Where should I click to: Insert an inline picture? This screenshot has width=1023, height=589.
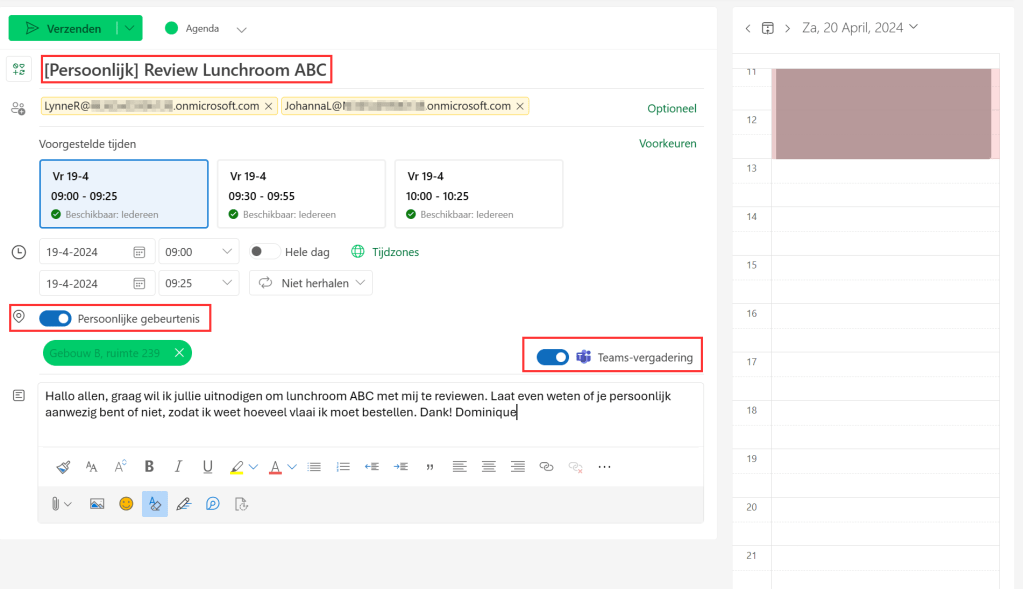[x=97, y=504]
